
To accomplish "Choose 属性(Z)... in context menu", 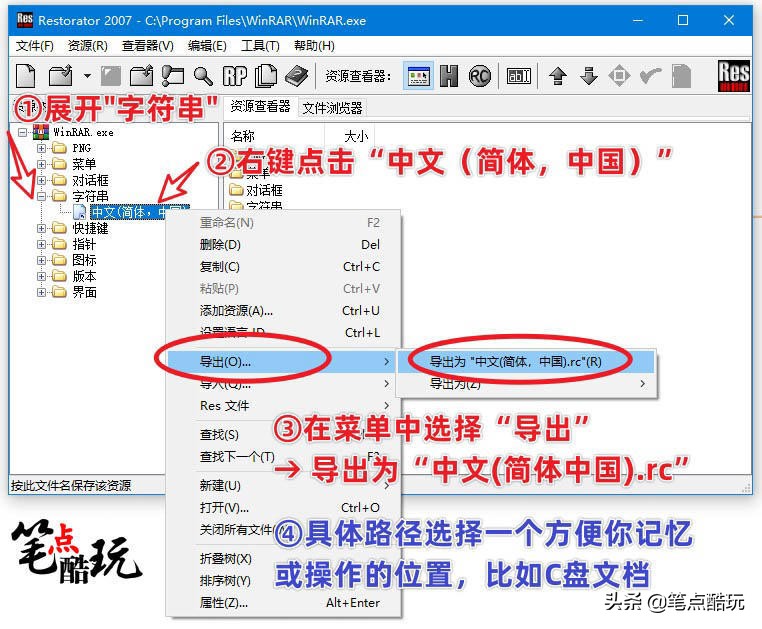I will point(284,602).
